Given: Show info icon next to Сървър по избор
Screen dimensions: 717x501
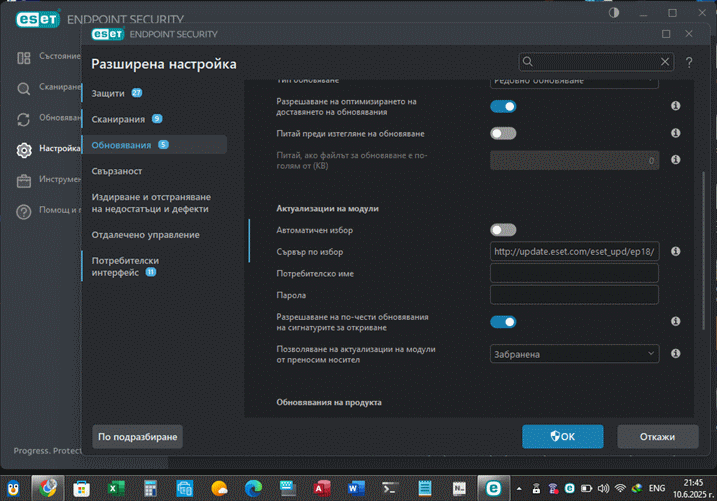Looking at the screenshot, I should 675,251.
